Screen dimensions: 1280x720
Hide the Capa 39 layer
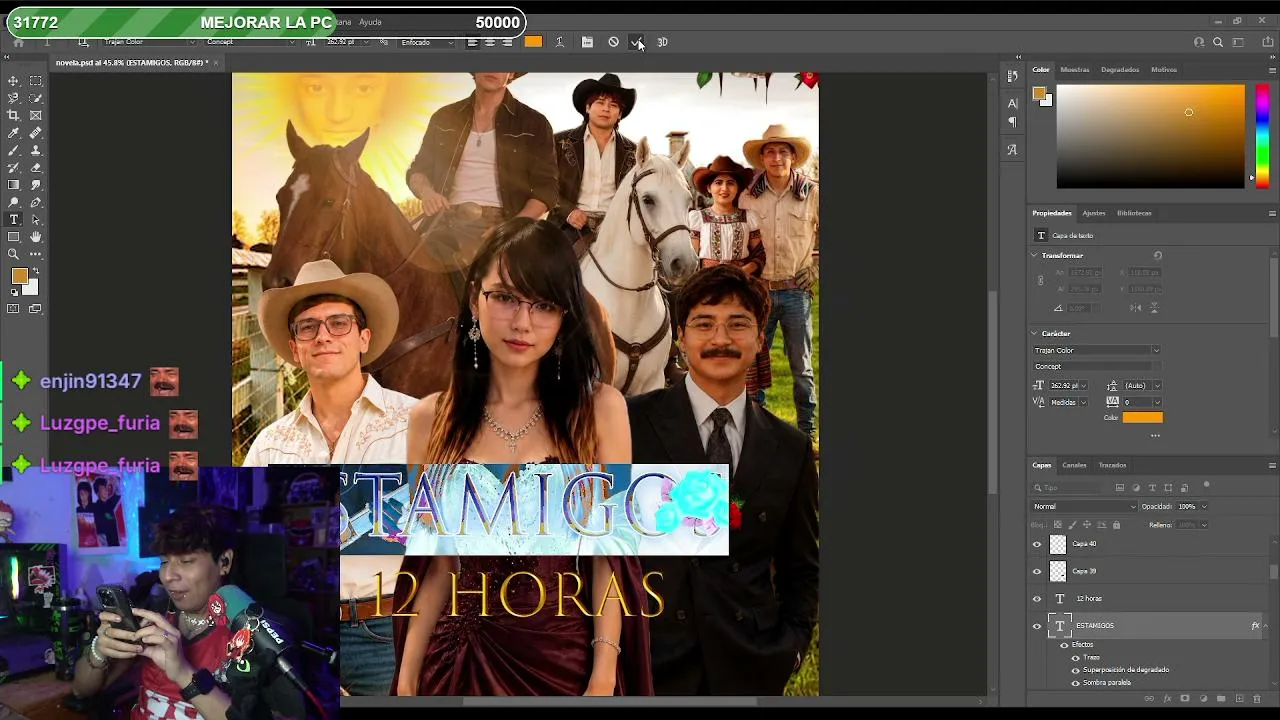1037,572
